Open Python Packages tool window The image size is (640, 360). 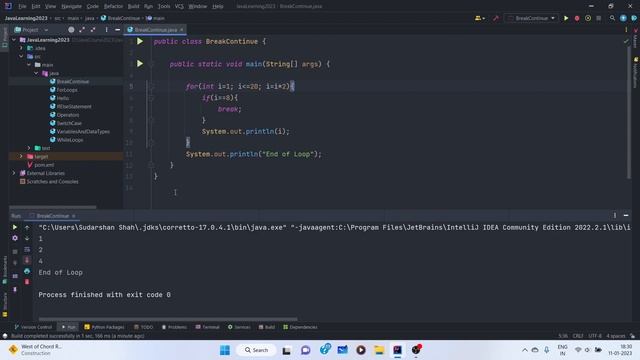click(104, 327)
